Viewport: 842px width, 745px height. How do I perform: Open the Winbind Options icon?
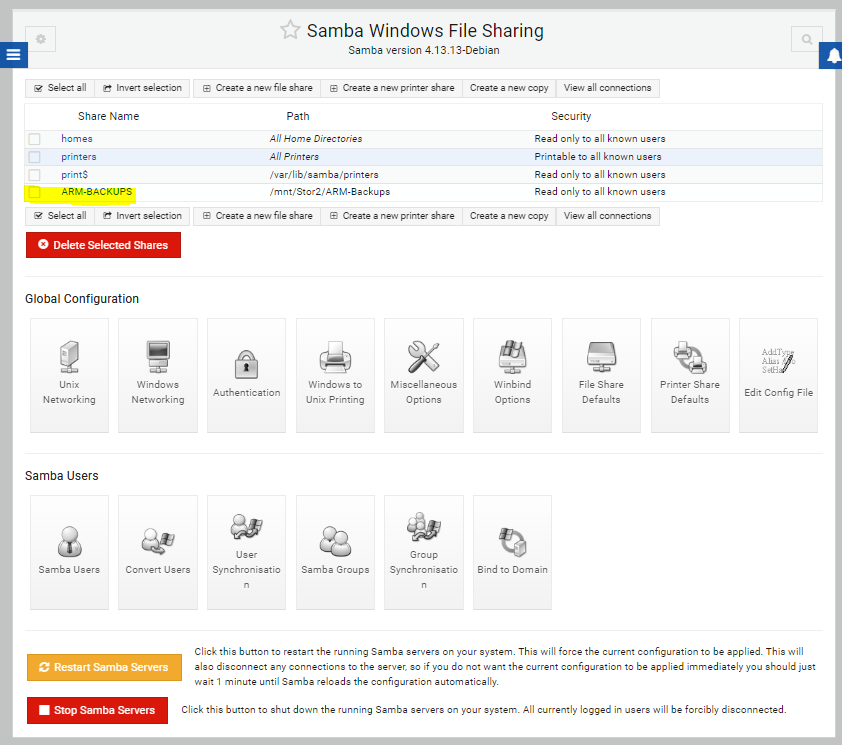(512, 375)
